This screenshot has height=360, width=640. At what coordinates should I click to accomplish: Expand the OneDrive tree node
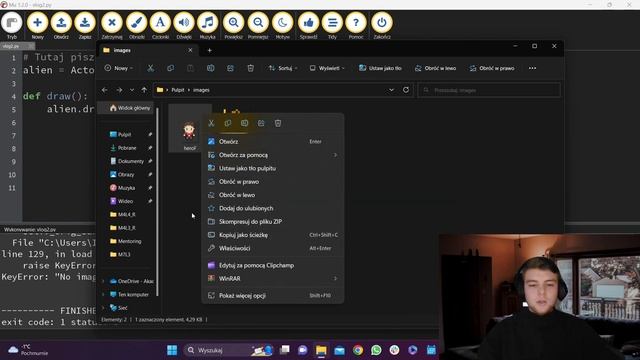coord(103,281)
